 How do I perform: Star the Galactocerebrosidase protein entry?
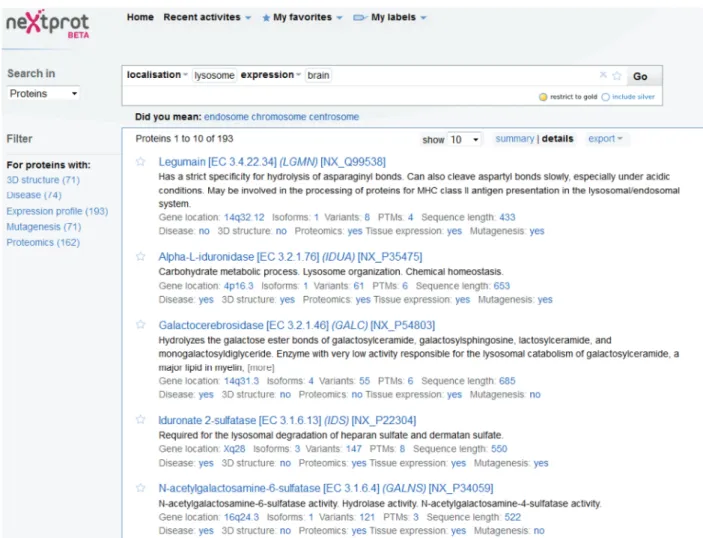coord(140,325)
